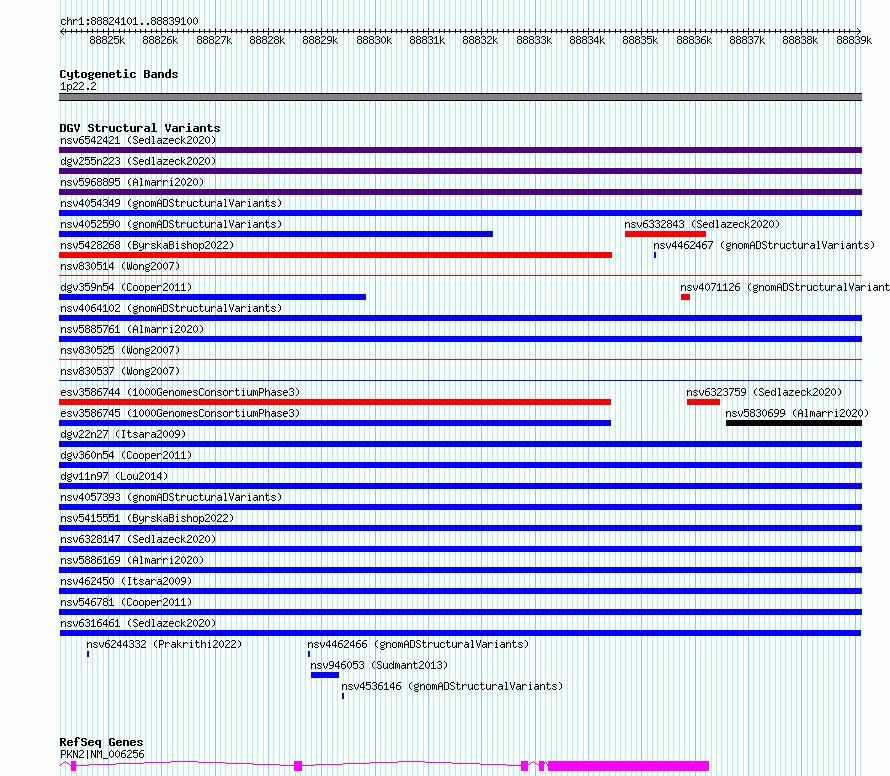Screen dimensions: 890x776
Task: Click the nsv5415551 (ByrskaBishop2022) label
Action: (147, 518)
